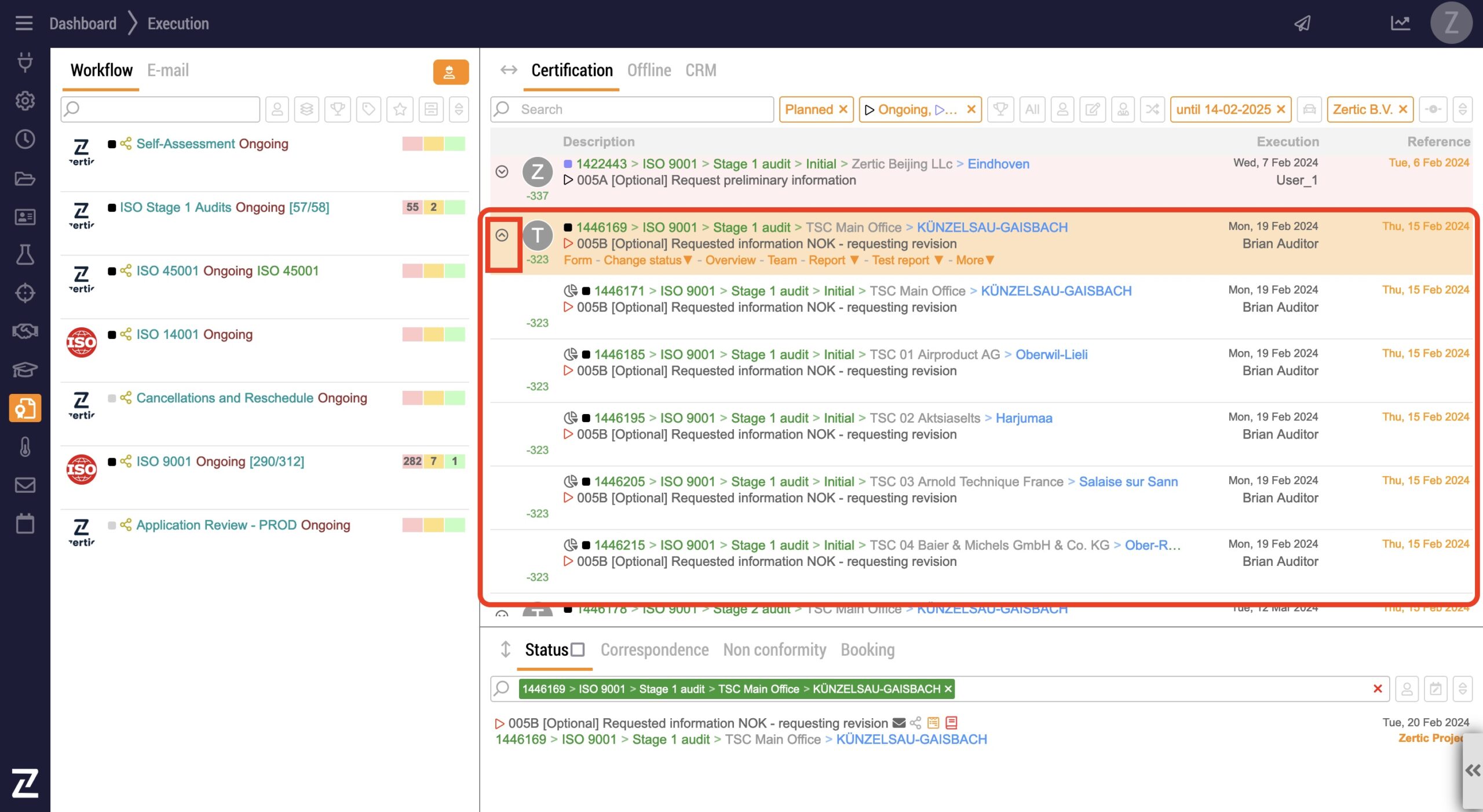
Task: Click the star favorites filter icon
Action: [400, 109]
